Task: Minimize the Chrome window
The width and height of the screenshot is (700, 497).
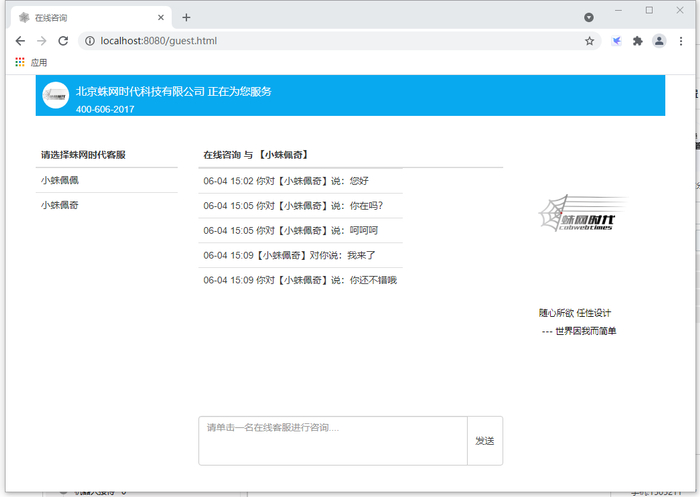Action: tap(618, 10)
